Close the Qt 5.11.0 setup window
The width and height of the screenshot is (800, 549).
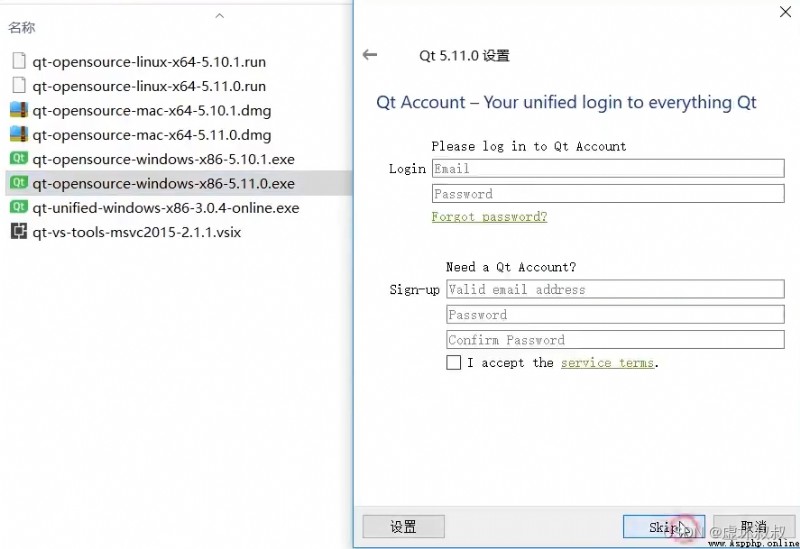click(785, 12)
